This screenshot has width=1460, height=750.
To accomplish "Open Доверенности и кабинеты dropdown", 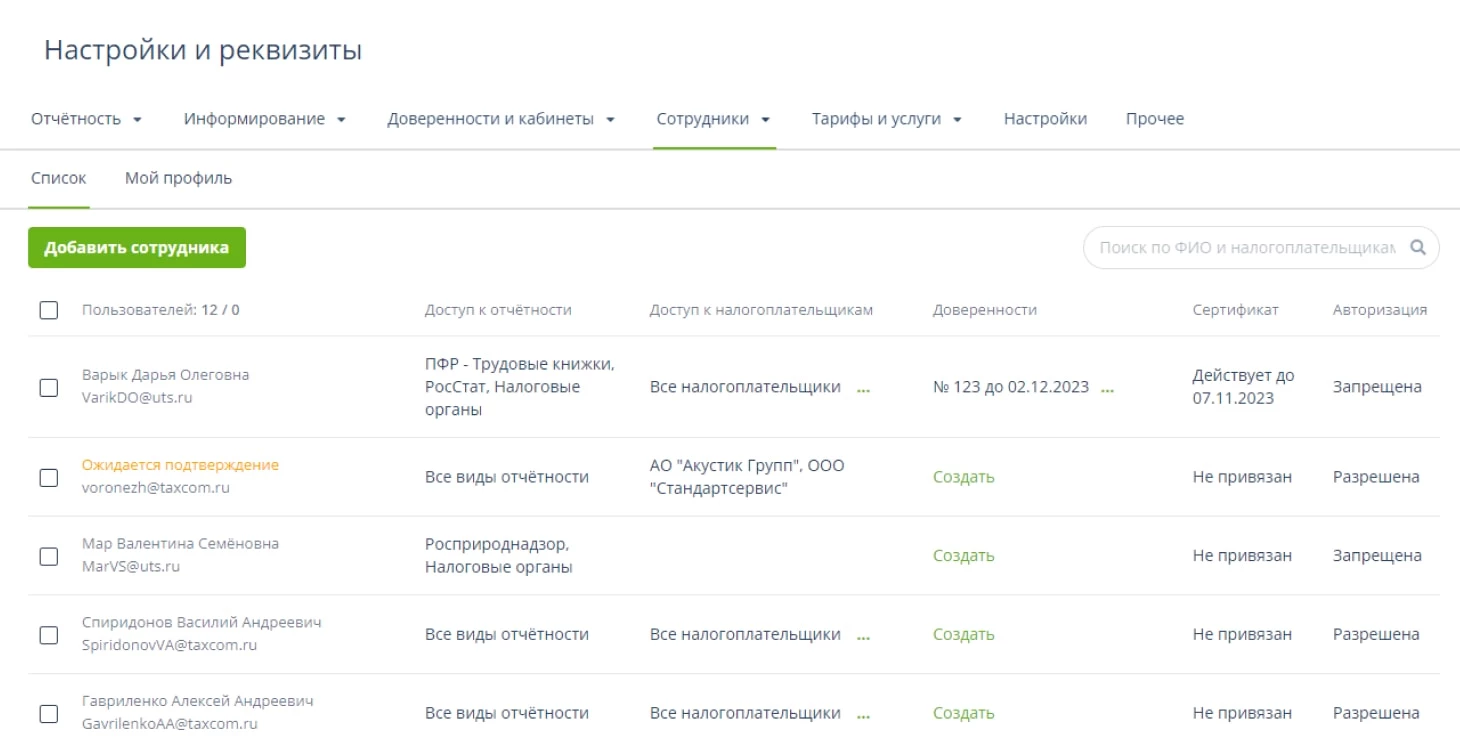I will coord(500,119).
